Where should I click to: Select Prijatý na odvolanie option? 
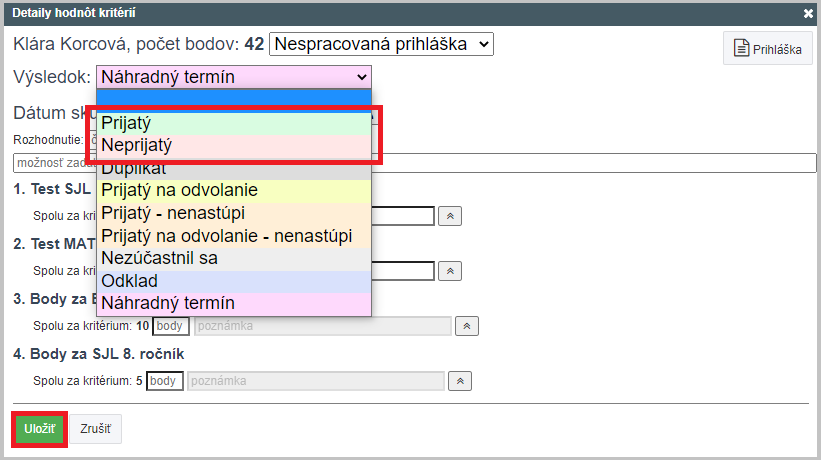click(234, 190)
